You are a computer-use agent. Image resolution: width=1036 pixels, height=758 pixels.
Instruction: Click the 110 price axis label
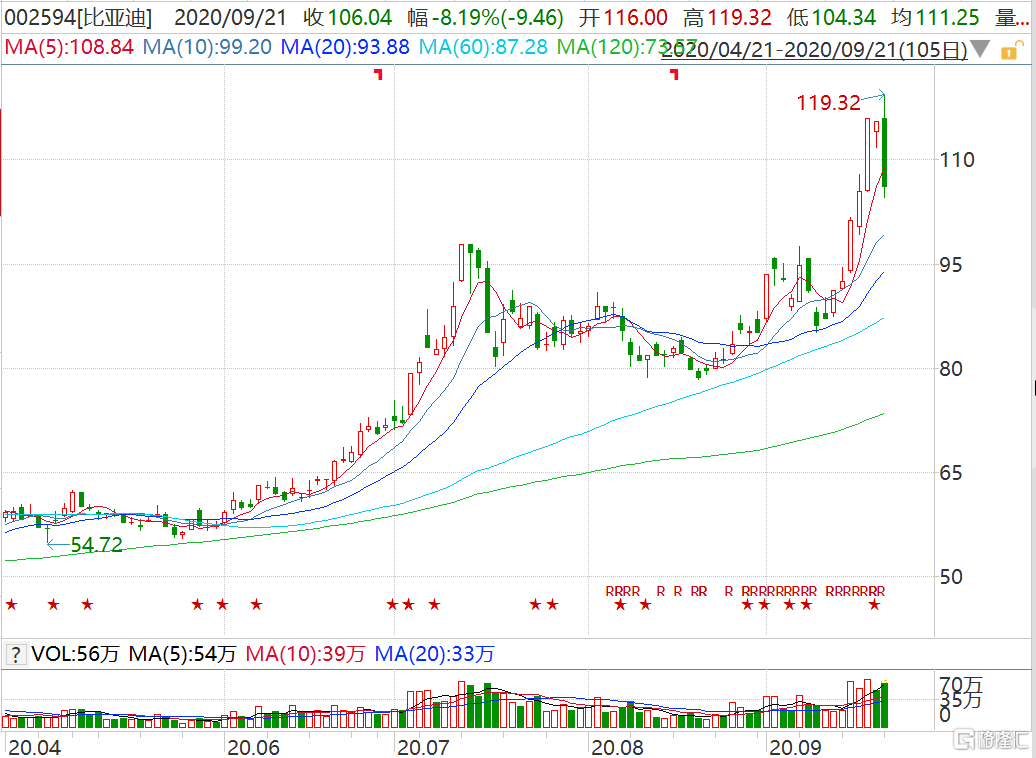957,160
